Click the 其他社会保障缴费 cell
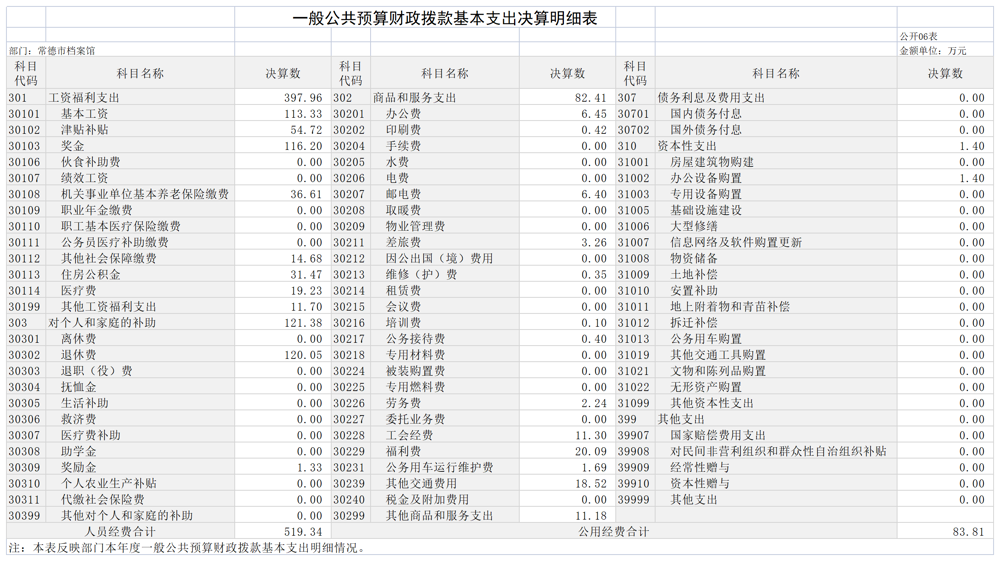The image size is (1000, 561). pyautogui.click(x=108, y=258)
